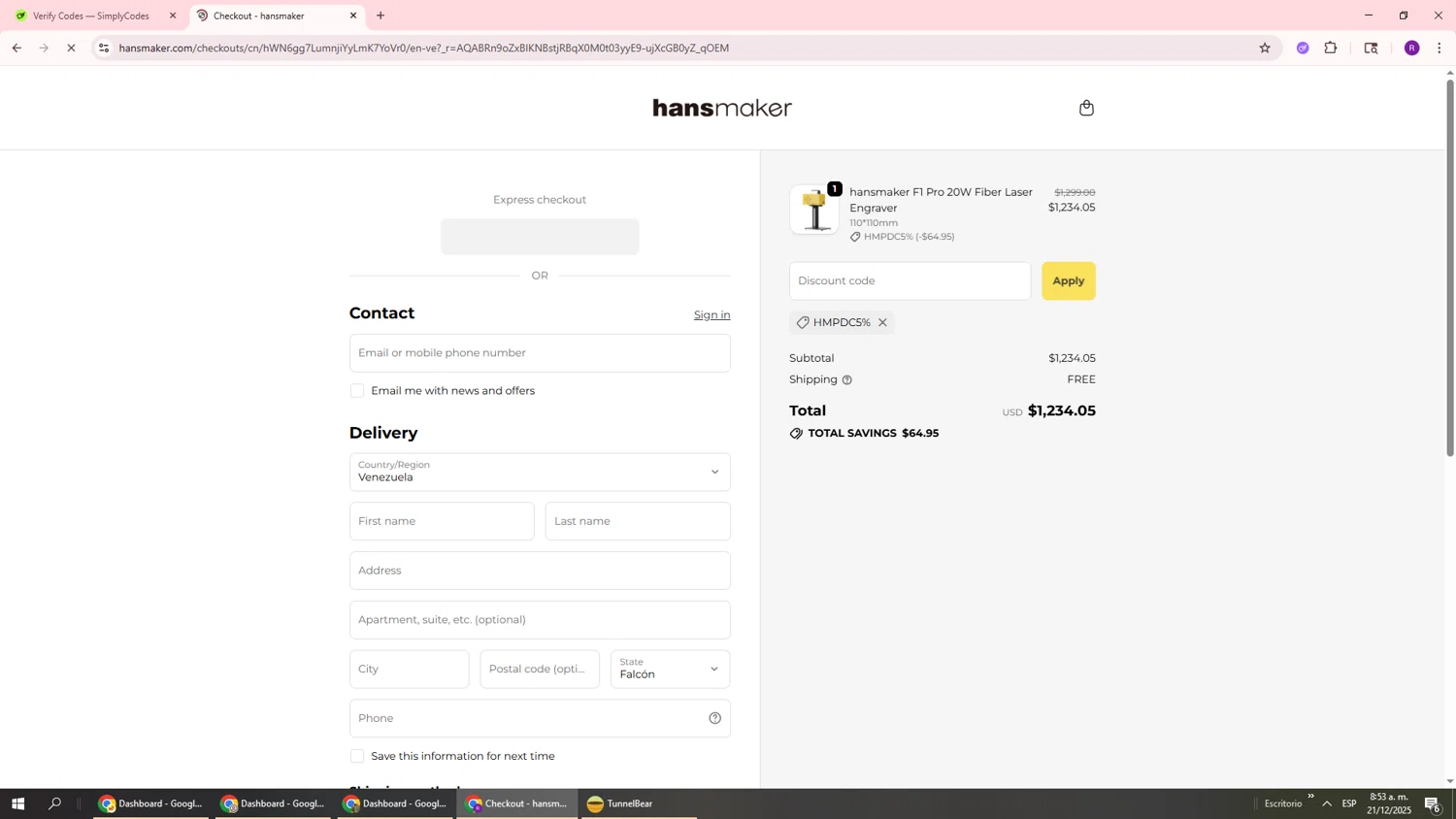Bookmark this page with the star icon
1456x819 pixels.
point(1264,48)
